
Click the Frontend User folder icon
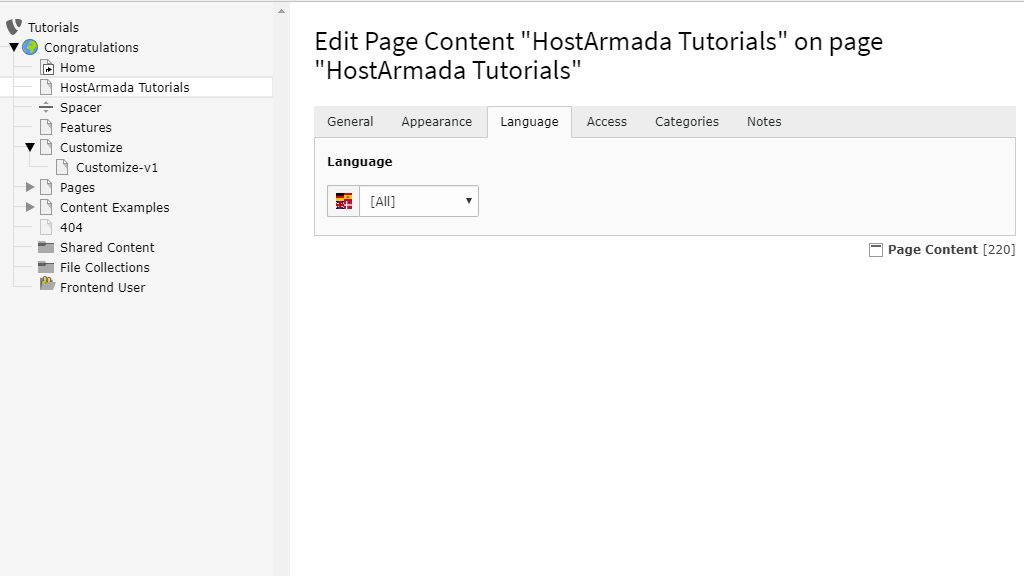pos(47,284)
